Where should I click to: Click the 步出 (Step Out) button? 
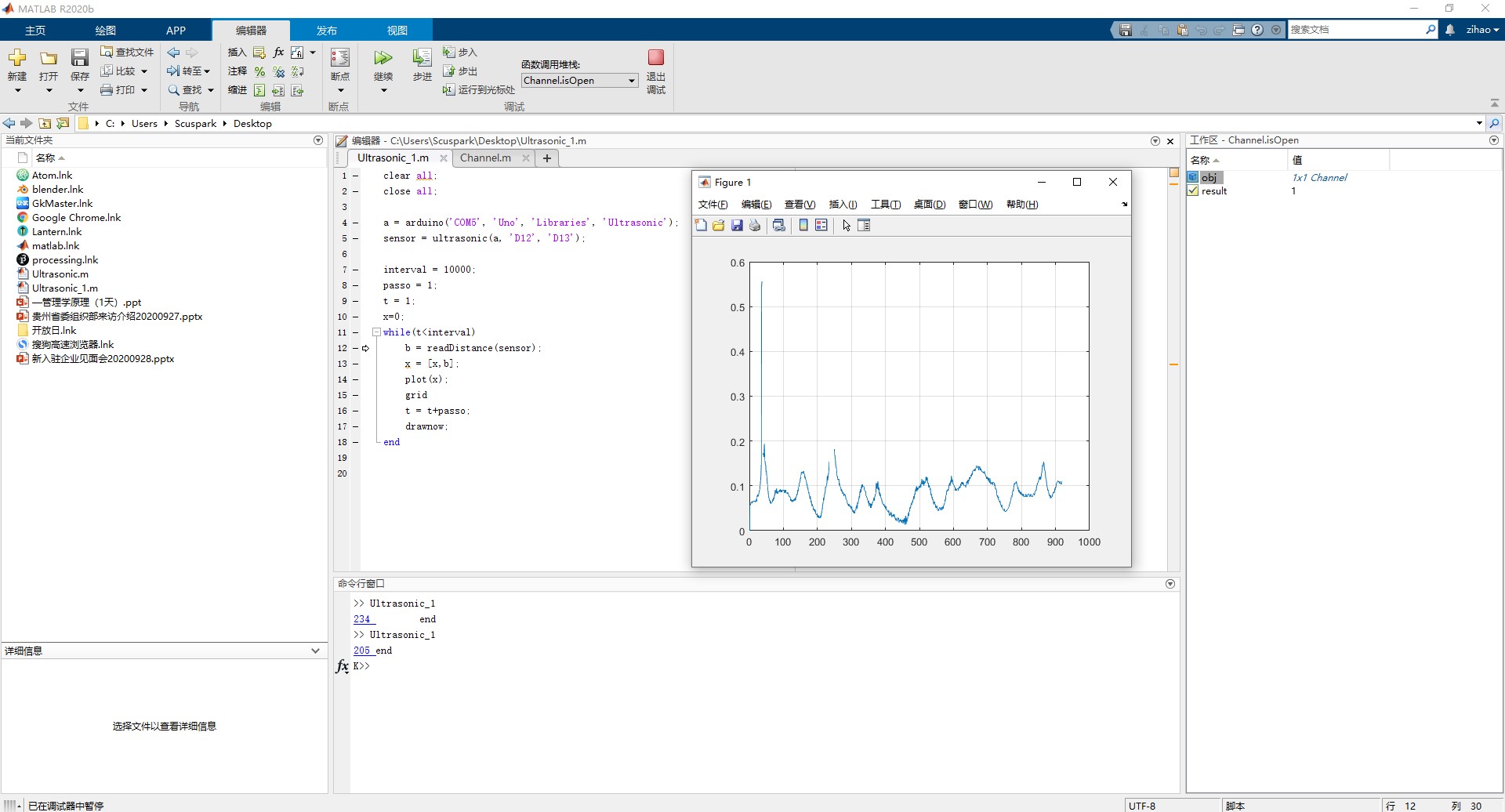coord(460,71)
